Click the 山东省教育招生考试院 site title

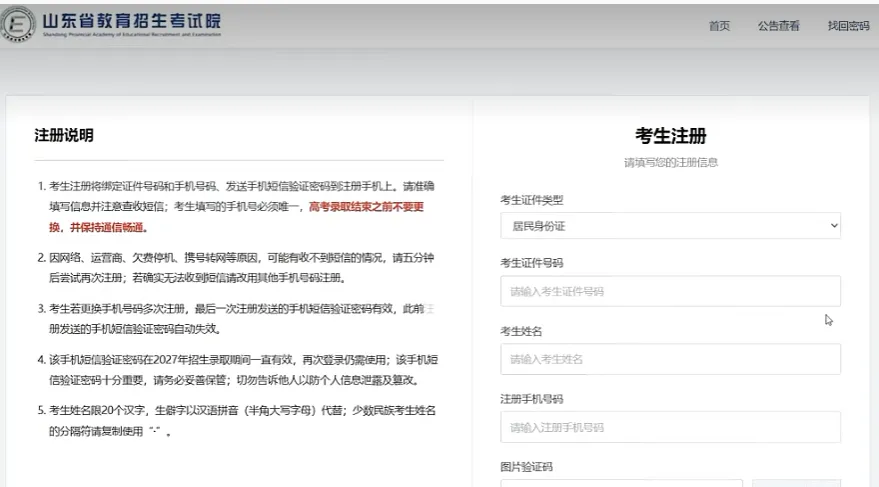point(132,21)
